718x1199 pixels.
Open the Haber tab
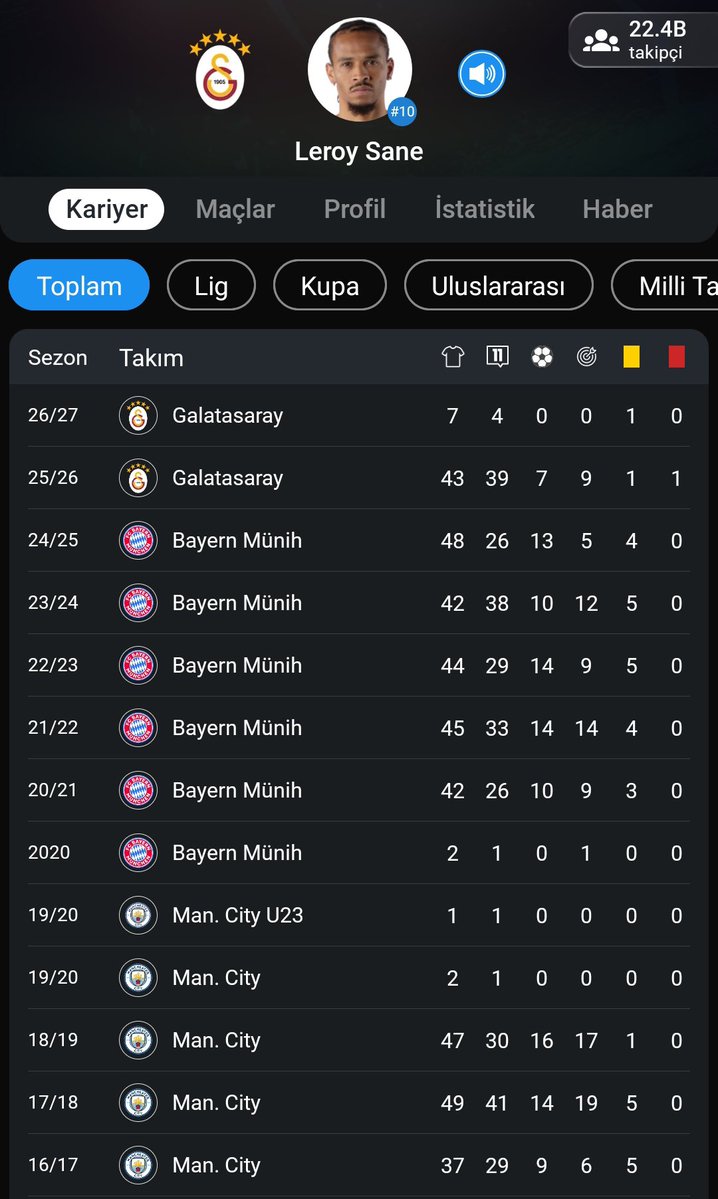tap(617, 210)
